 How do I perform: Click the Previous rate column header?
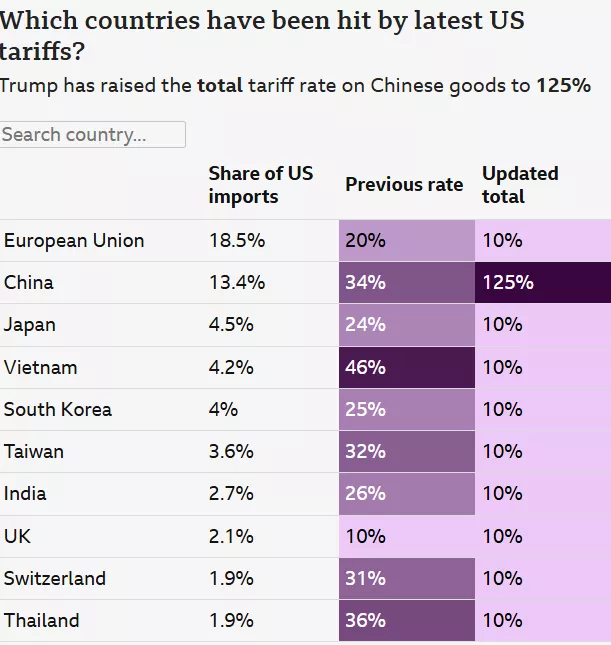coord(404,184)
